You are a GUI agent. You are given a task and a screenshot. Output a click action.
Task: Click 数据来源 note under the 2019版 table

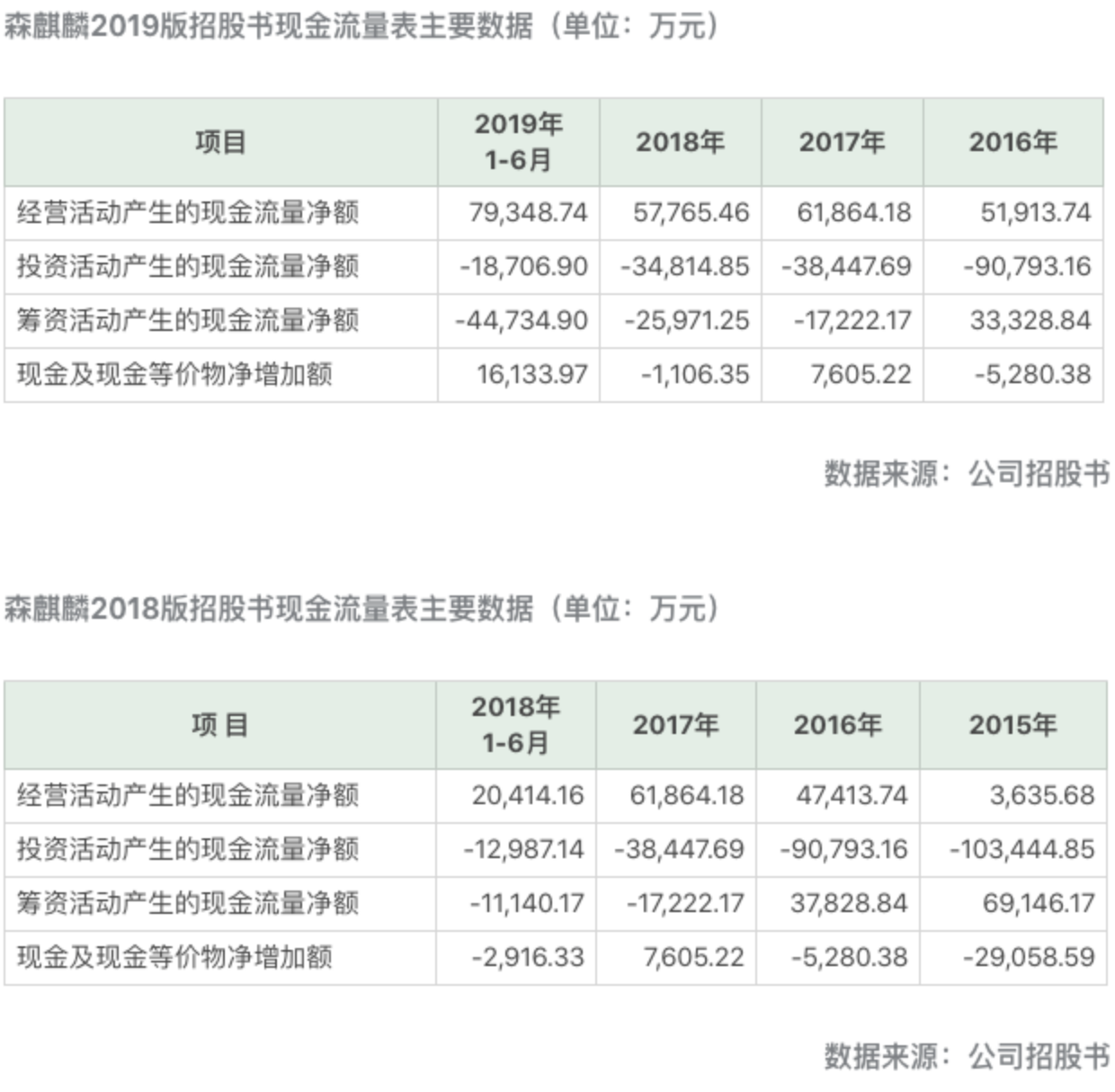(967, 472)
